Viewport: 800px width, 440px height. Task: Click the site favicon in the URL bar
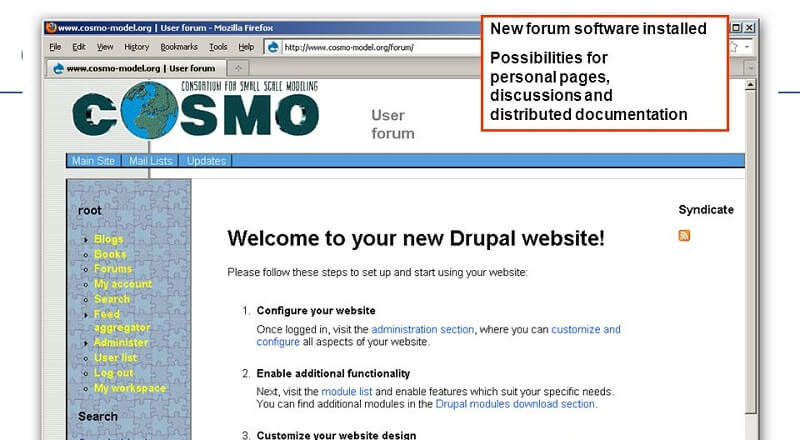pyautogui.click(x=273, y=47)
